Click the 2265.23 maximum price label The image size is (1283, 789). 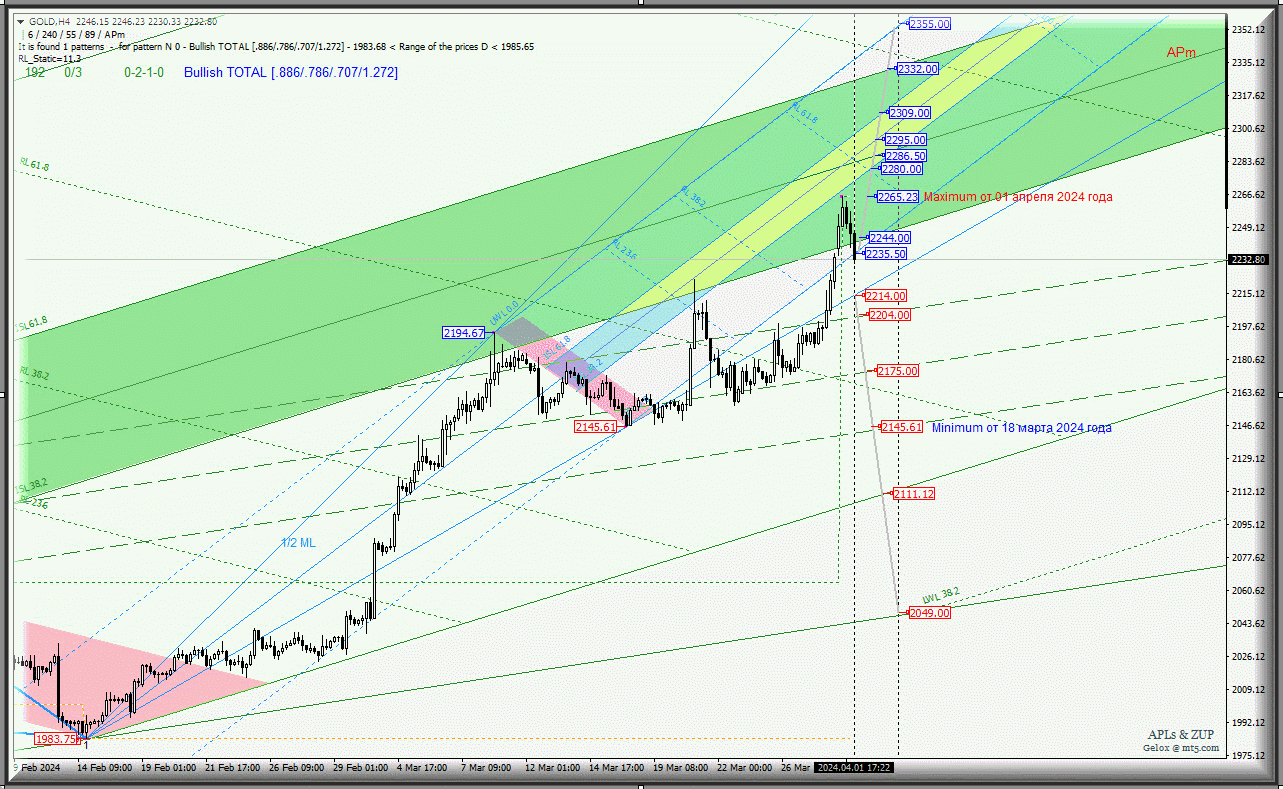coord(897,197)
